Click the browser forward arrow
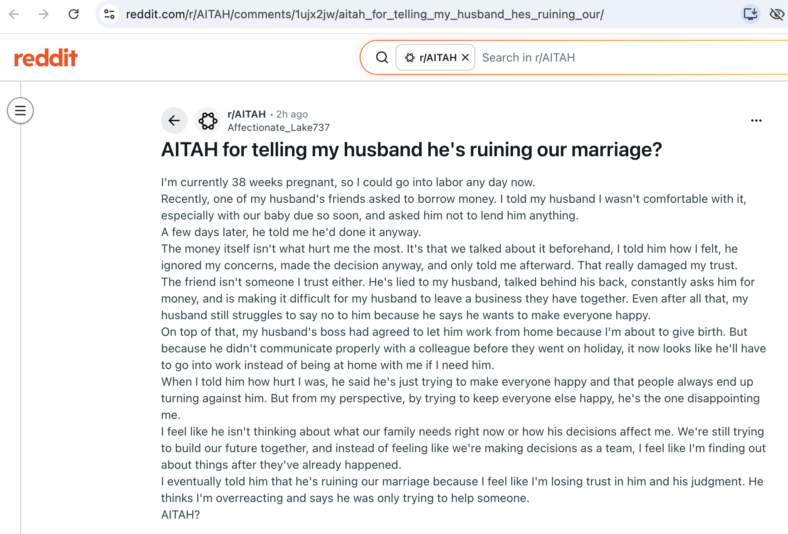The width and height of the screenshot is (788, 534). coord(44,14)
